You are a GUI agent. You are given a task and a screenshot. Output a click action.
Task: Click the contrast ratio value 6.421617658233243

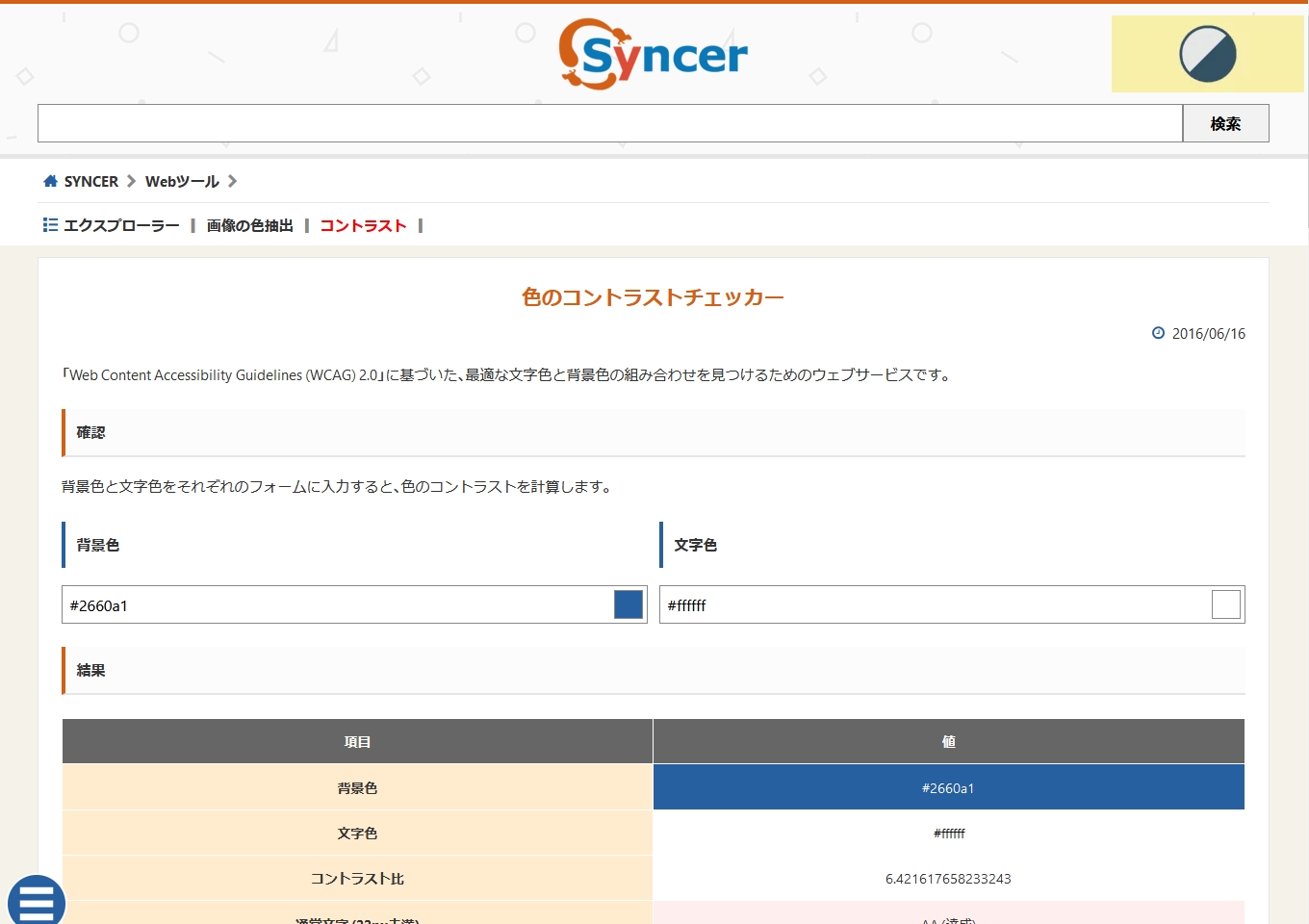[948, 879]
